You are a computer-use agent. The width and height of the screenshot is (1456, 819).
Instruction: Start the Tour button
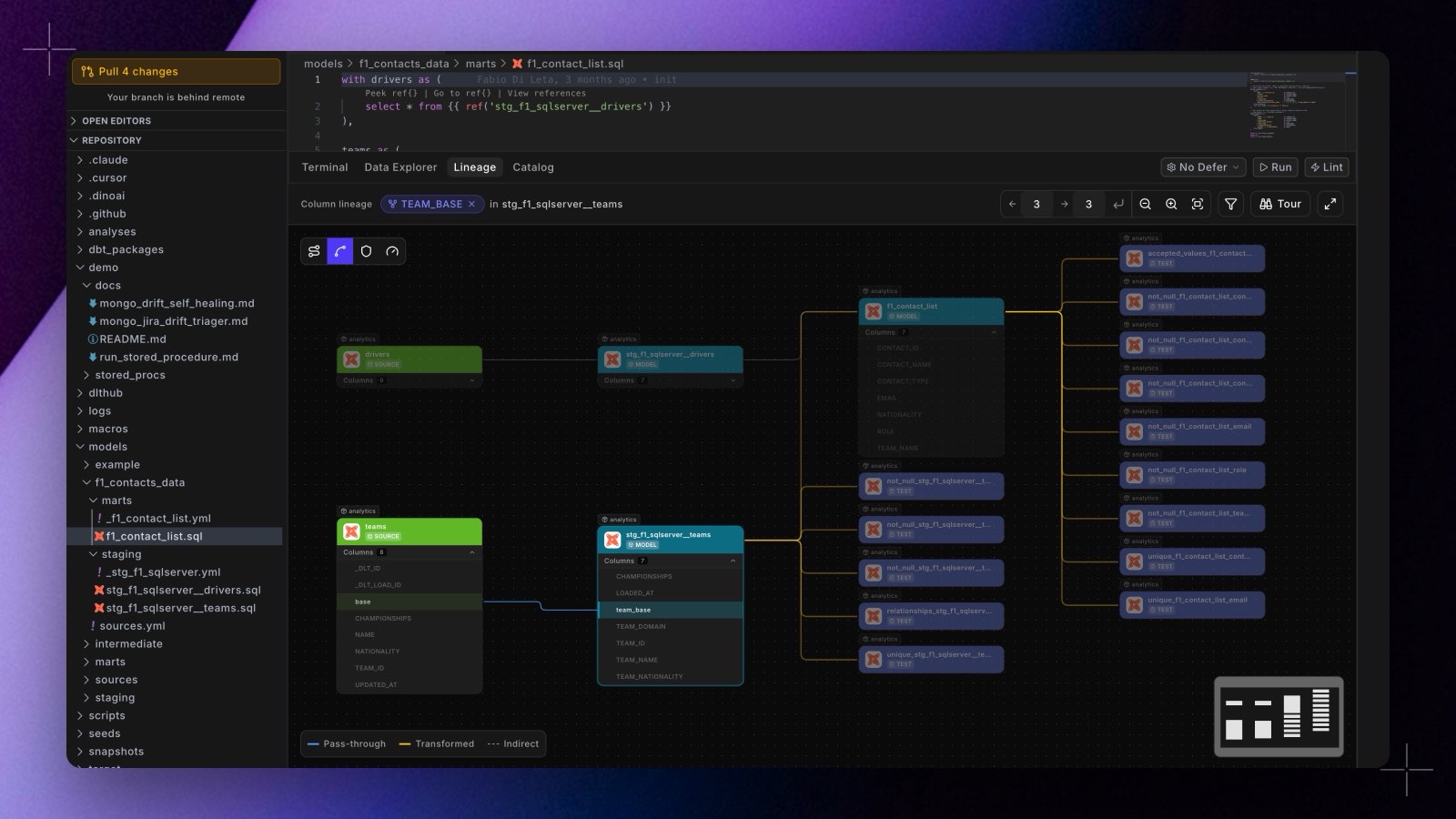[x=1280, y=204]
